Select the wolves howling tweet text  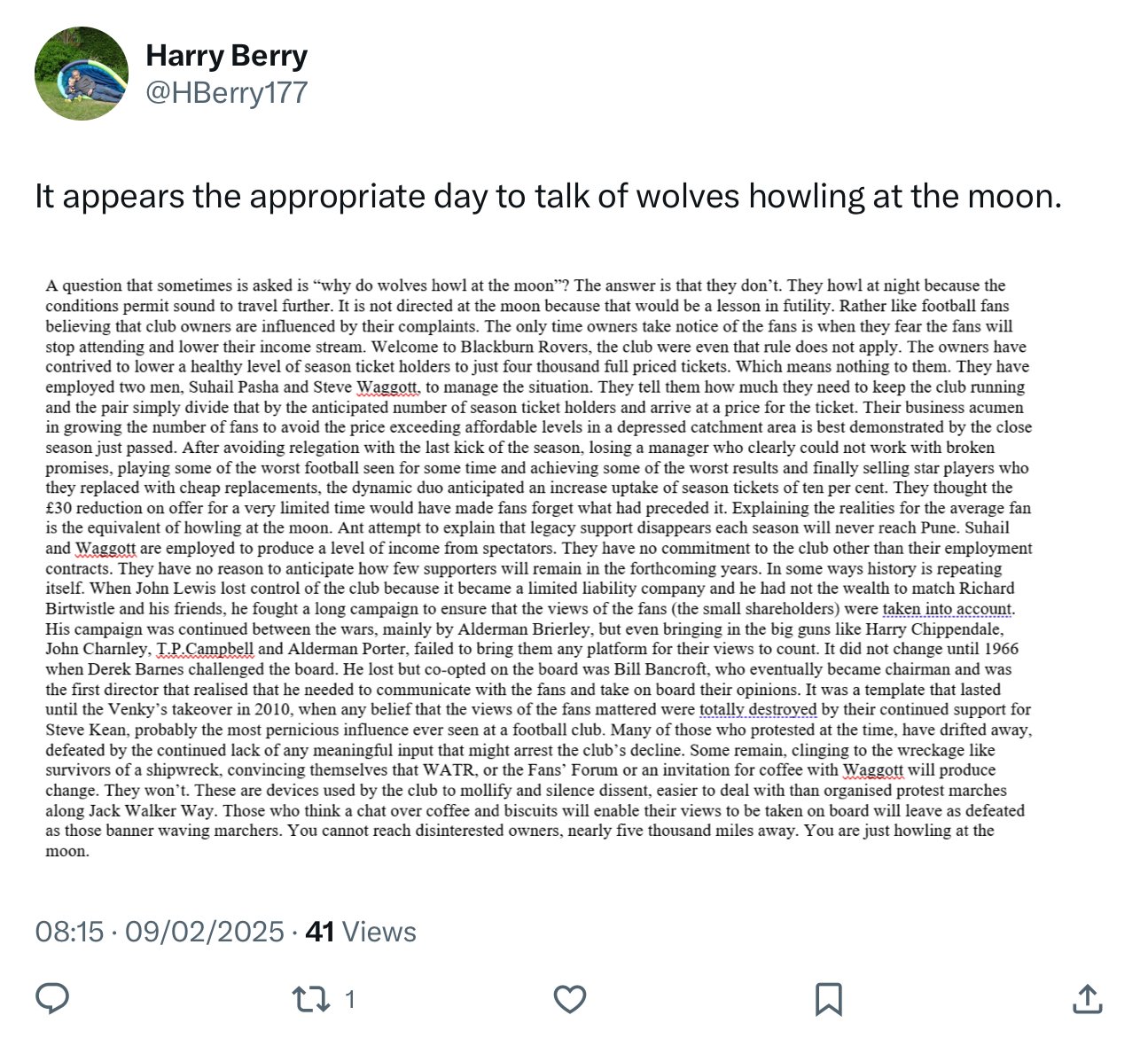[x=548, y=196]
